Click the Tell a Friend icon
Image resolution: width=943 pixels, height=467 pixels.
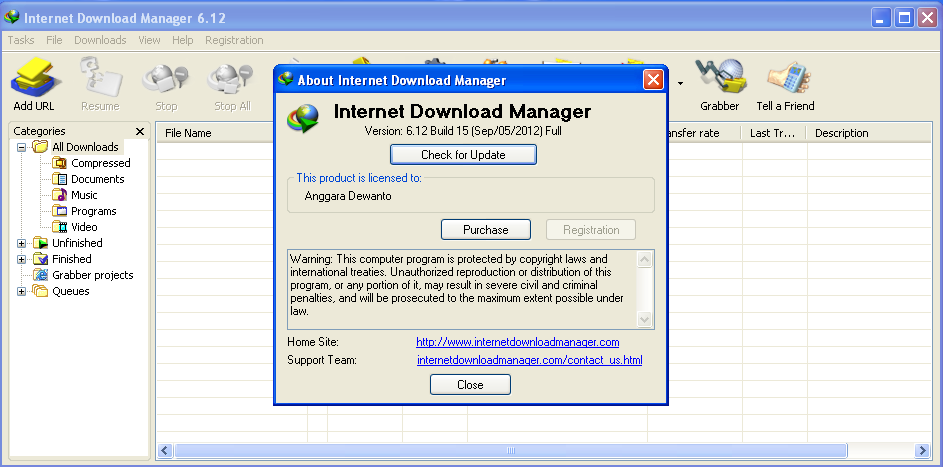coord(785,84)
